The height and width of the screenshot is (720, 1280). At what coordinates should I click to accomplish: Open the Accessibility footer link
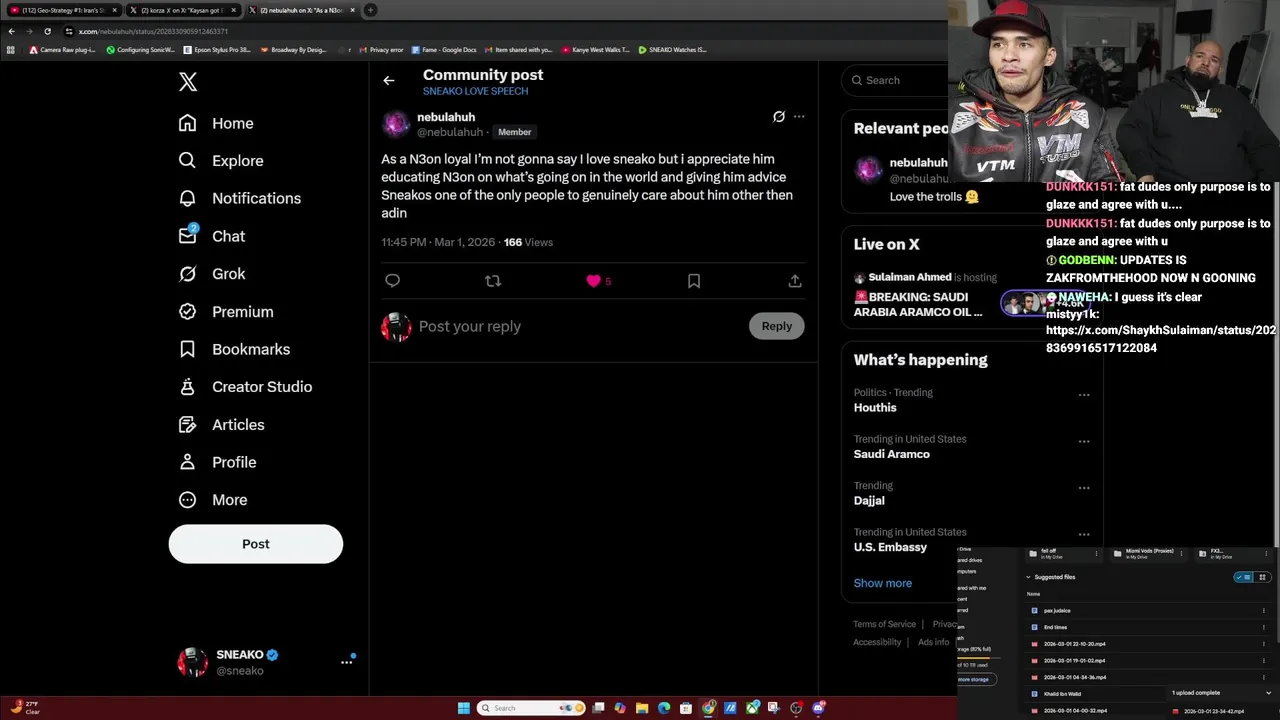tap(877, 642)
